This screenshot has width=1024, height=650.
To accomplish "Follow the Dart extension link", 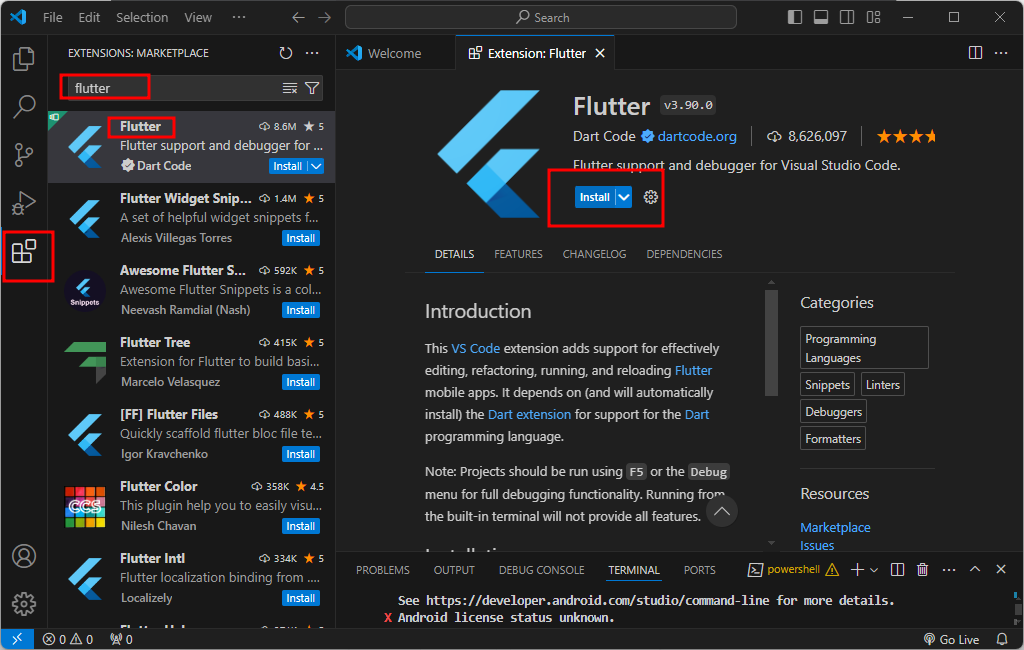I will pos(529,414).
